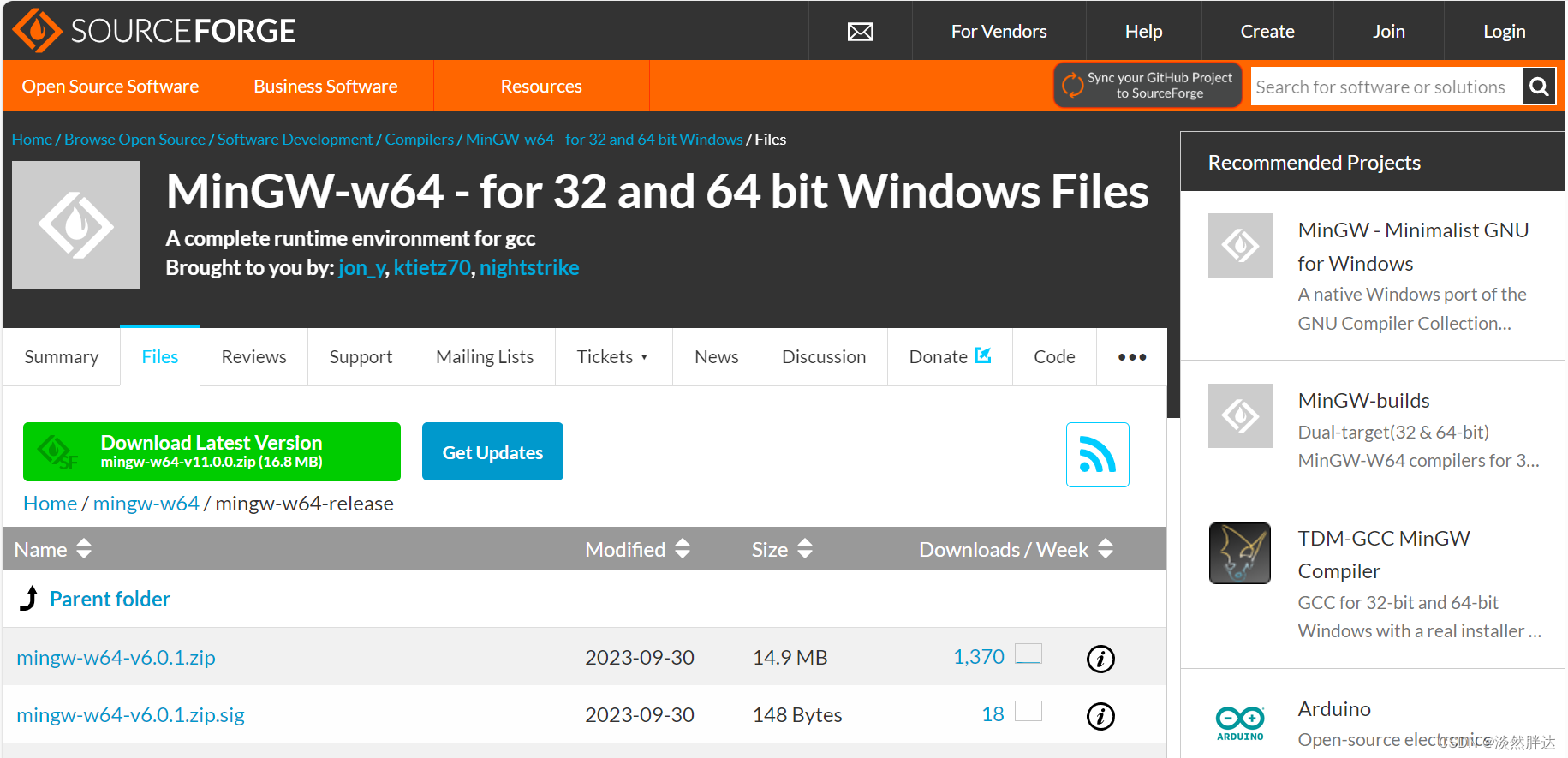
Task: Open the three-dot more menu
Action: [x=1132, y=357]
